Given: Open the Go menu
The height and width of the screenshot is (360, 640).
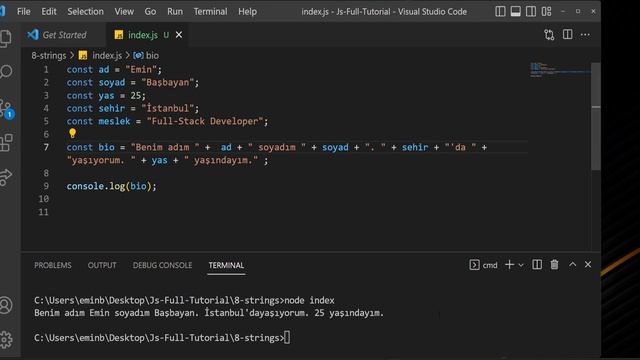Looking at the screenshot, I should point(150,11).
